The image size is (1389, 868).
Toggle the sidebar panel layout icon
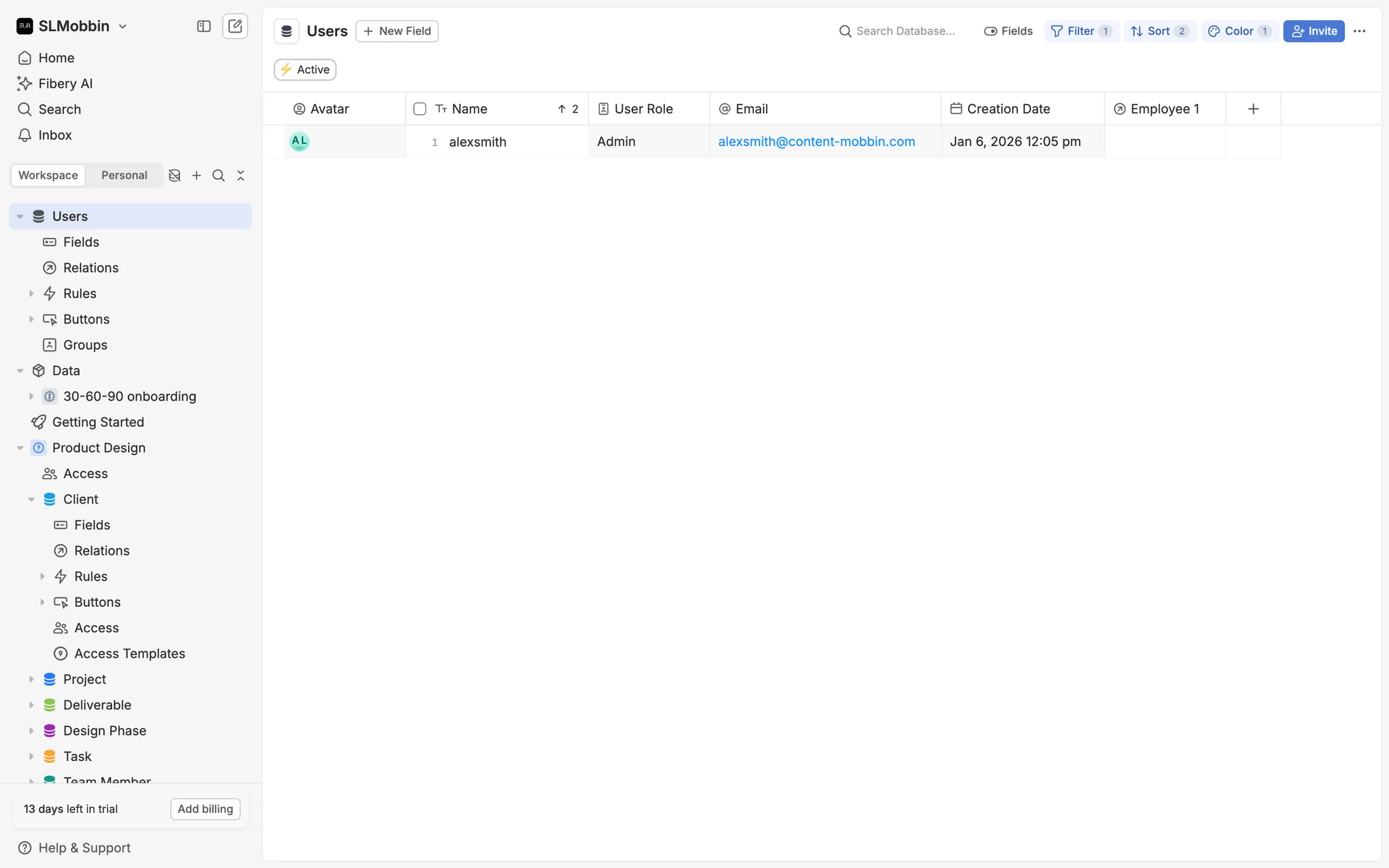coord(204,27)
